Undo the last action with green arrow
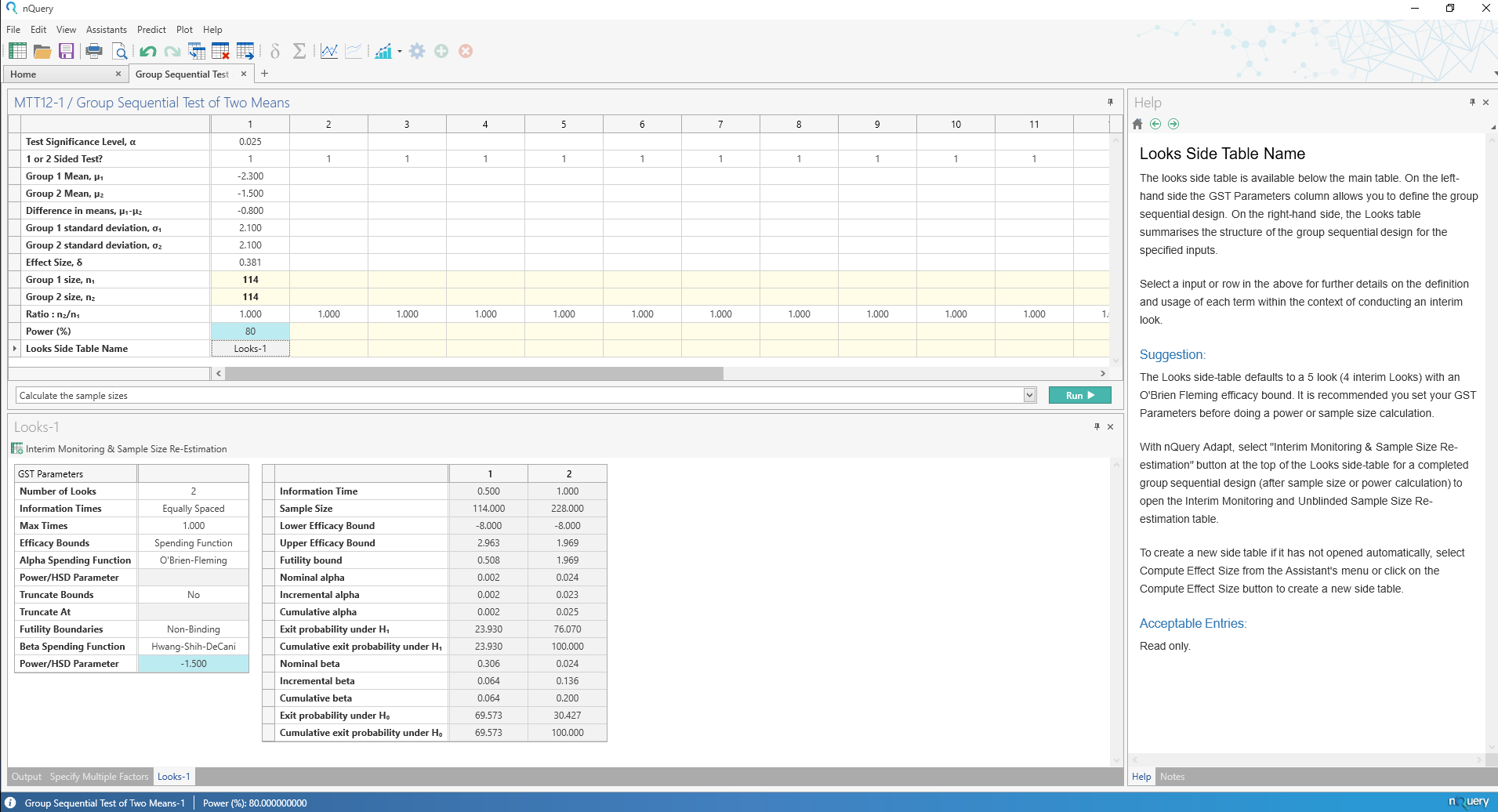This screenshot has width=1498, height=812. 147,52
